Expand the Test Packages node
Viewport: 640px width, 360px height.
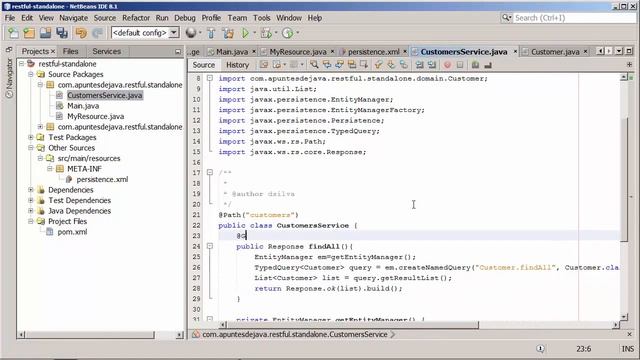coord(31,137)
